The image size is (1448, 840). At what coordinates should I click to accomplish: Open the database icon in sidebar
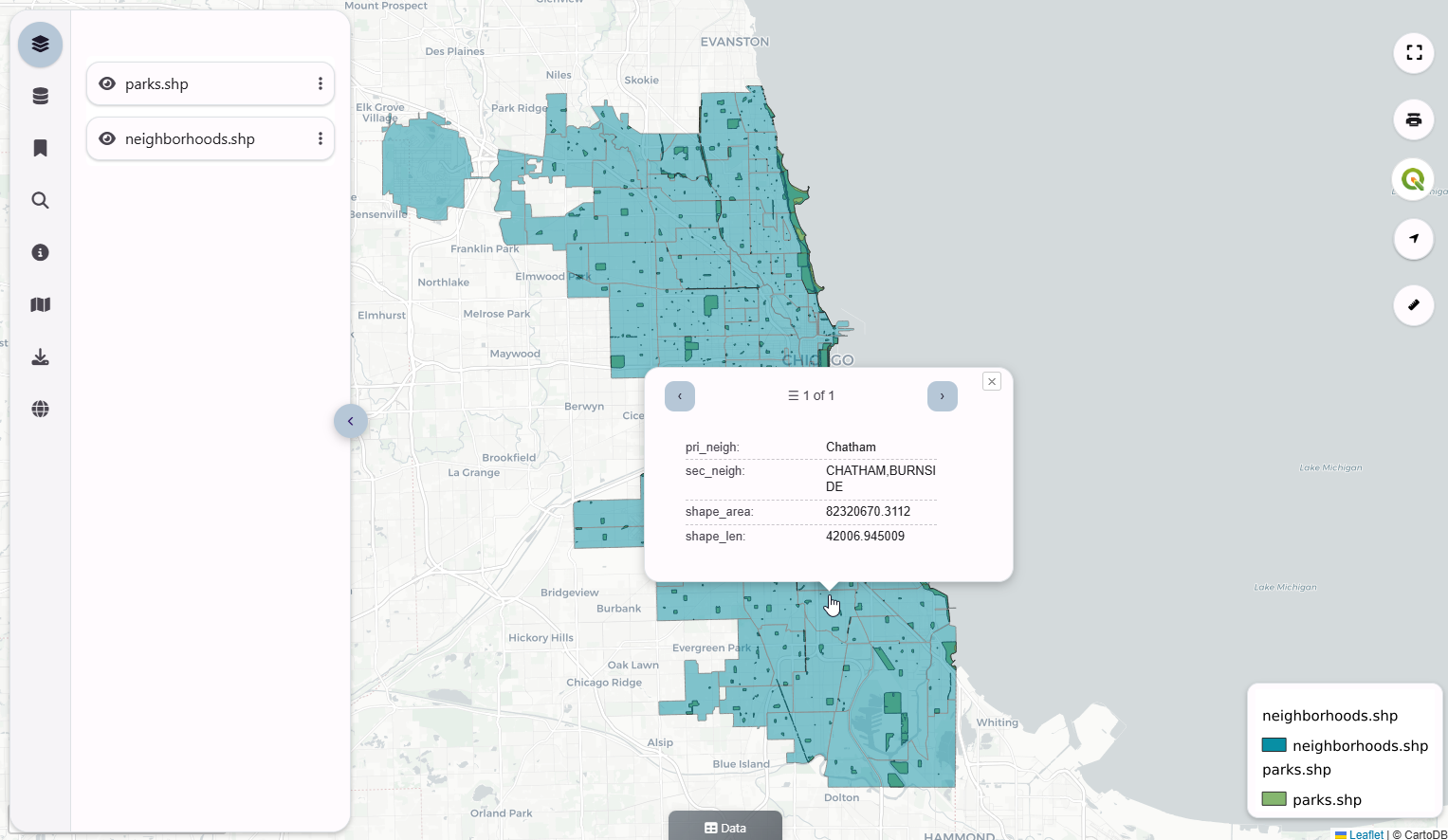(x=40, y=96)
